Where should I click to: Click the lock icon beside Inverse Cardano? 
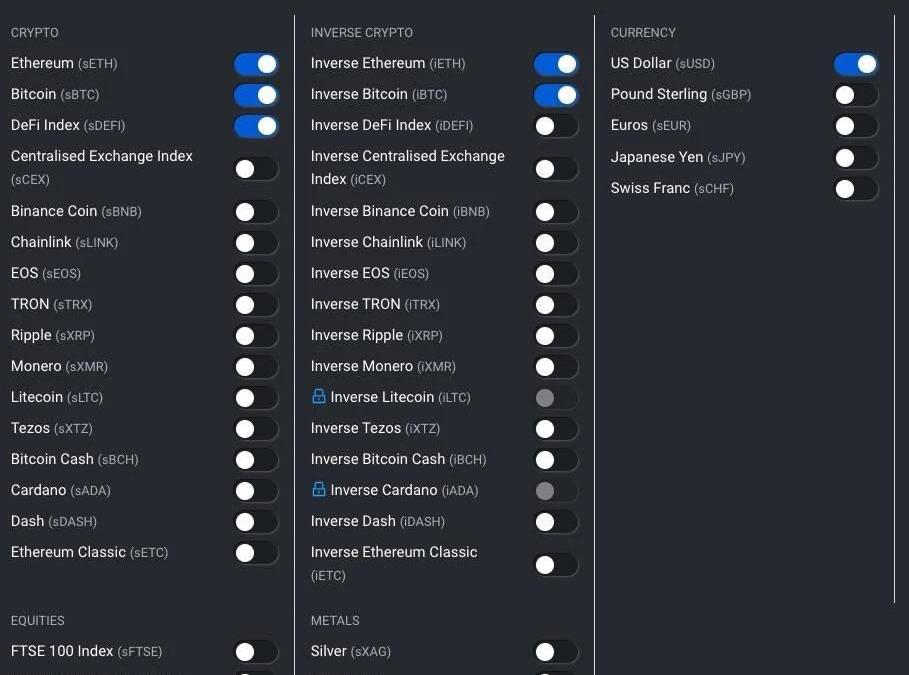tap(319, 490)
